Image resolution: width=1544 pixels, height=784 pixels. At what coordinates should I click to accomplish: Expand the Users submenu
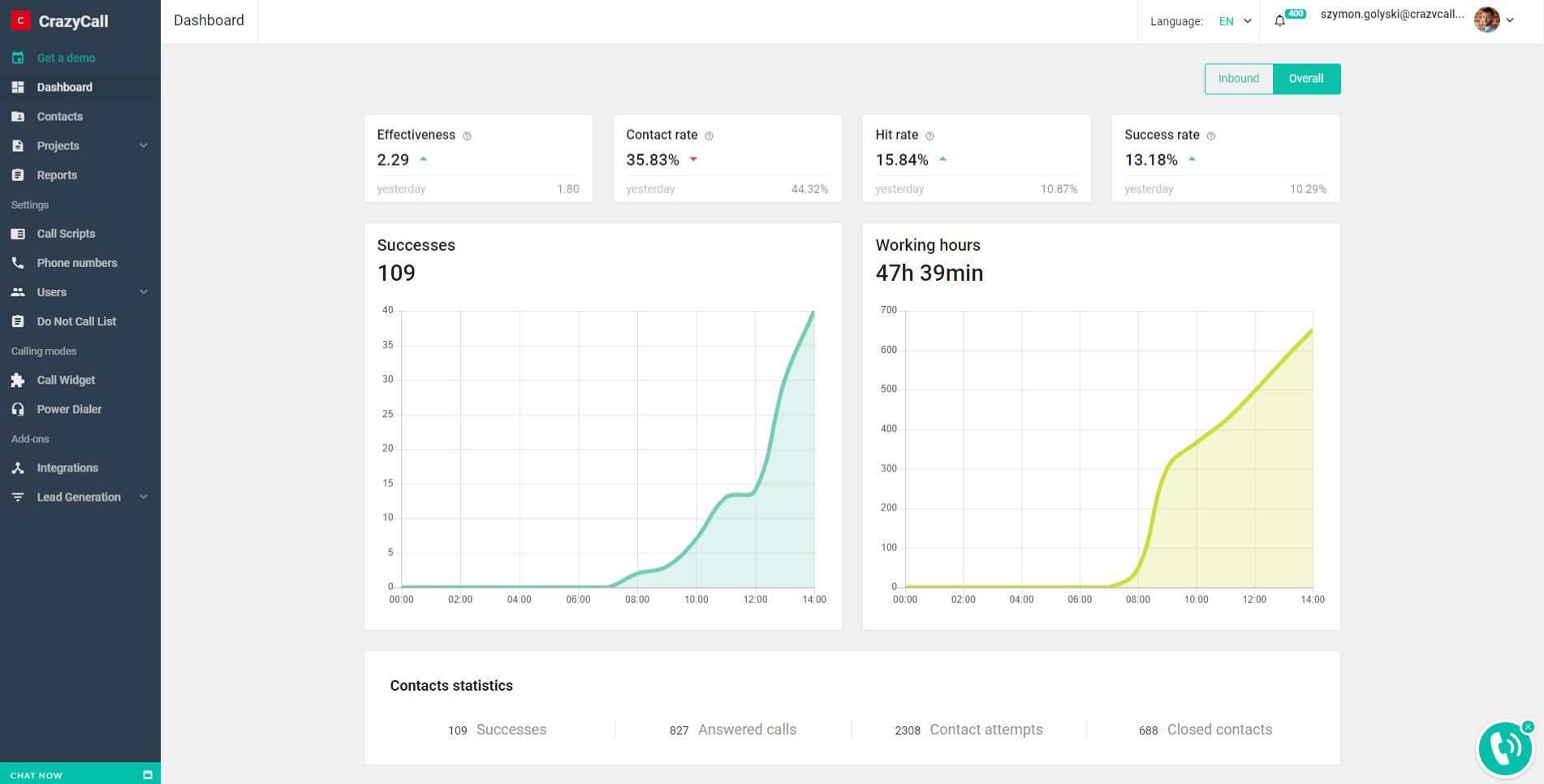click(144, 292)
